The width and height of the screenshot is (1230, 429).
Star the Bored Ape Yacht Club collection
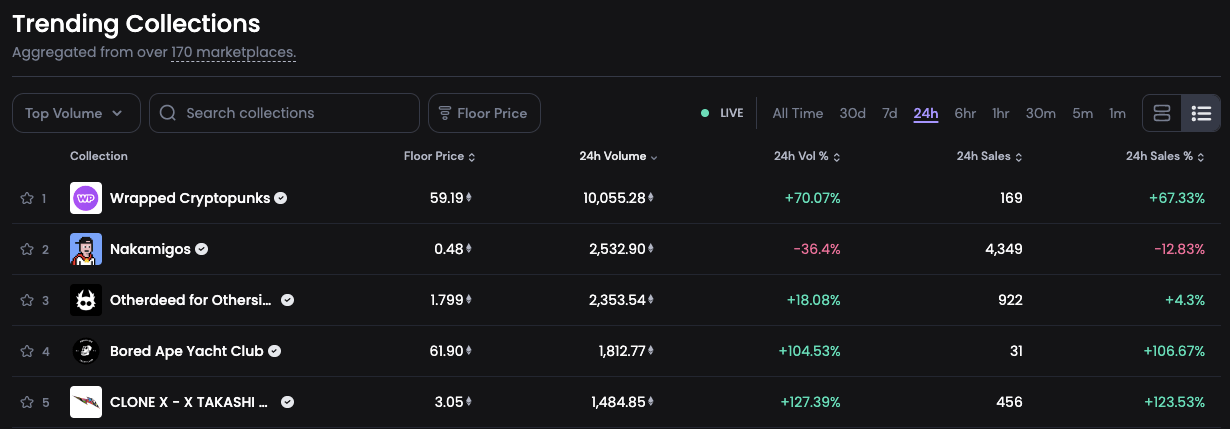tap(27, 351)
